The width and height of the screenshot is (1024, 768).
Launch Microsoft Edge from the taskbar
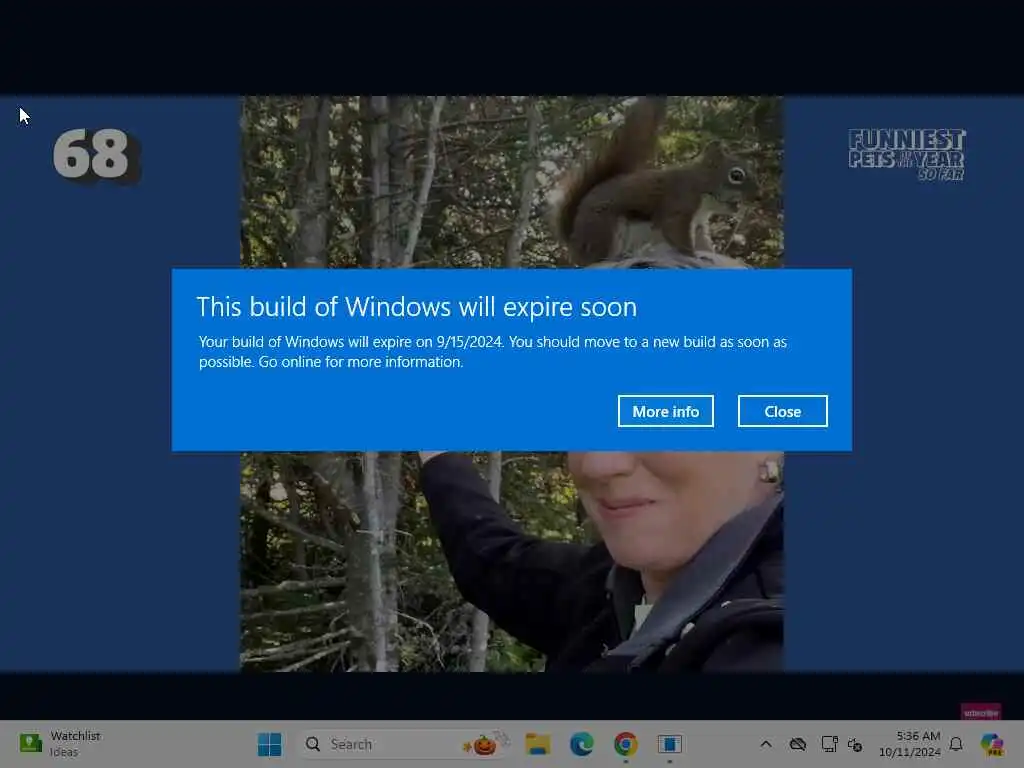click(581, 744)
